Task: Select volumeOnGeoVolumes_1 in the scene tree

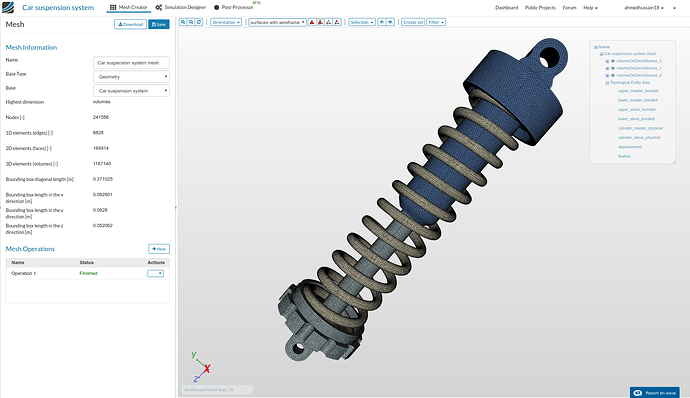Action: tap(639, 68)
